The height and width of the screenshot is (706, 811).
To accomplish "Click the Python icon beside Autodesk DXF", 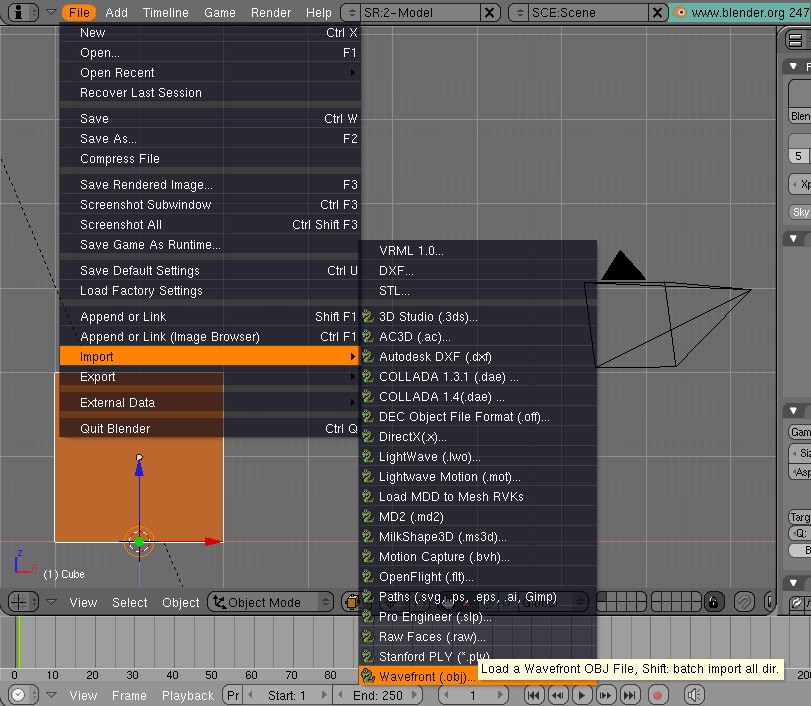I will [x=368, y=356].
